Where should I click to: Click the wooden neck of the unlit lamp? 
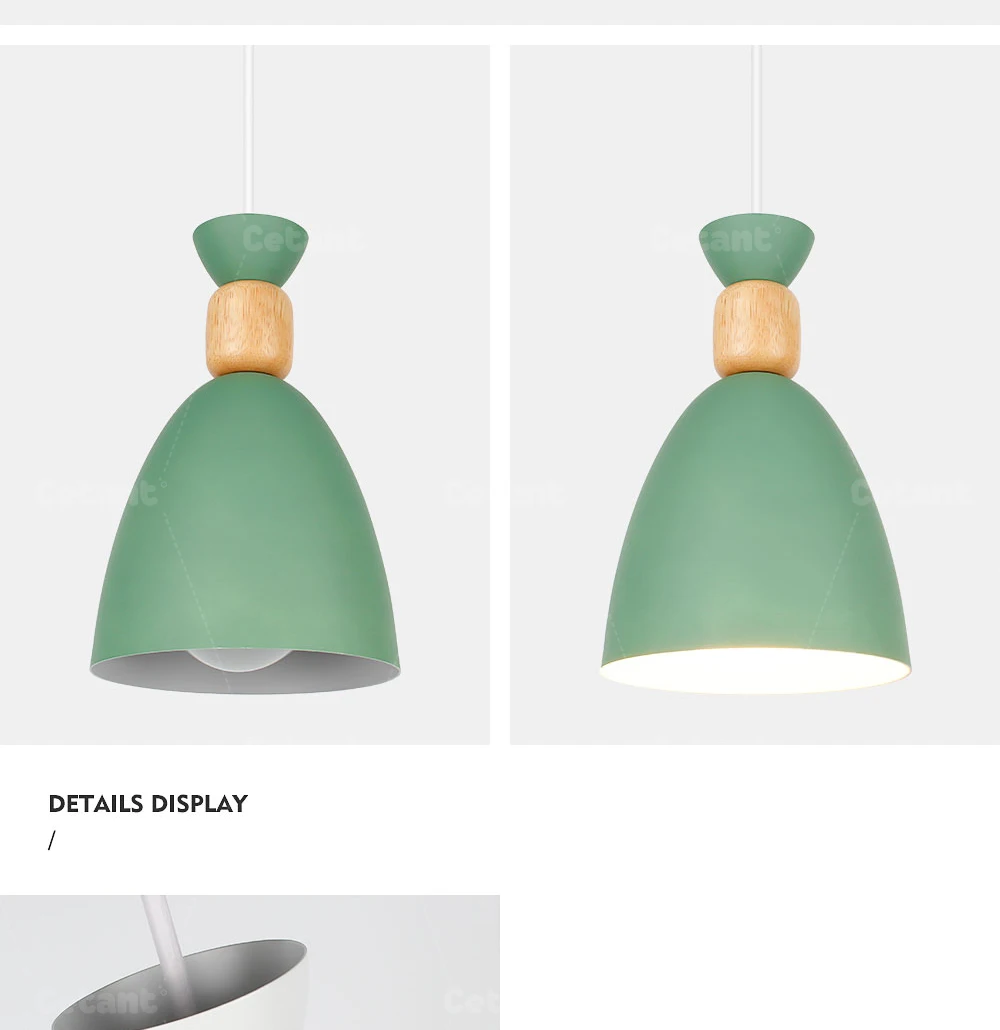(x=249, y=330)
